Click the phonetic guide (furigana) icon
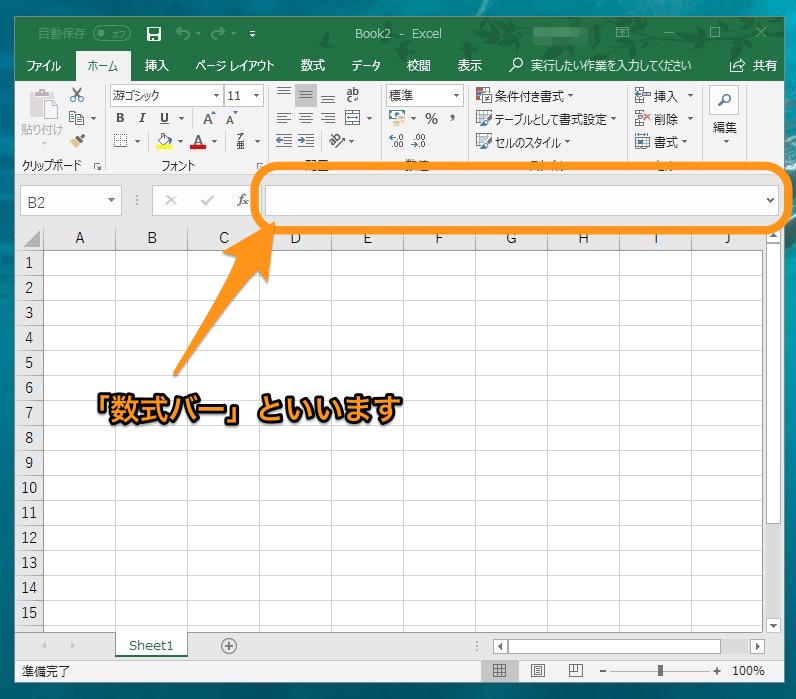This screenshot has width=796, height=699. click(x=241, y=141)
